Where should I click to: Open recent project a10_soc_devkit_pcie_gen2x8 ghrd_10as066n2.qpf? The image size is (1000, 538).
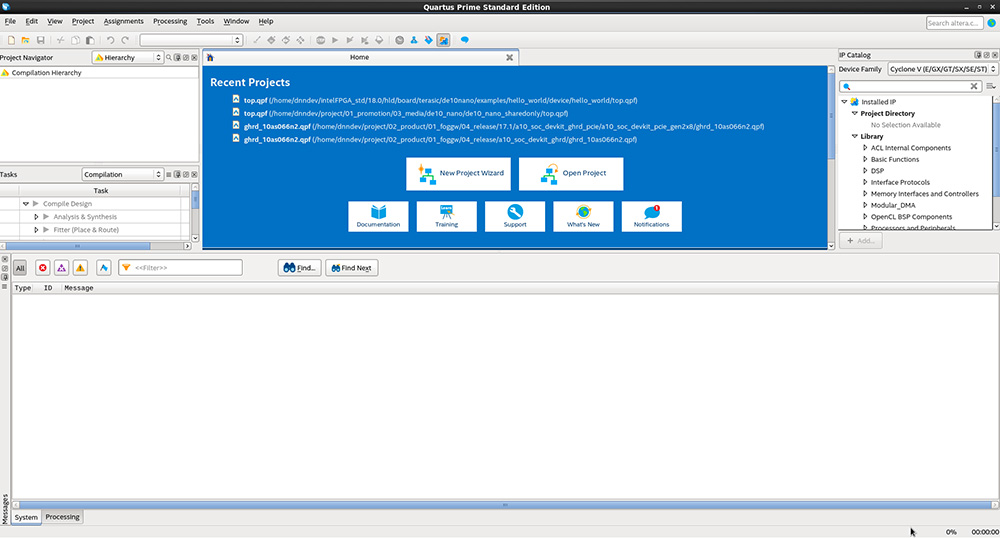[x=504, y=126]
